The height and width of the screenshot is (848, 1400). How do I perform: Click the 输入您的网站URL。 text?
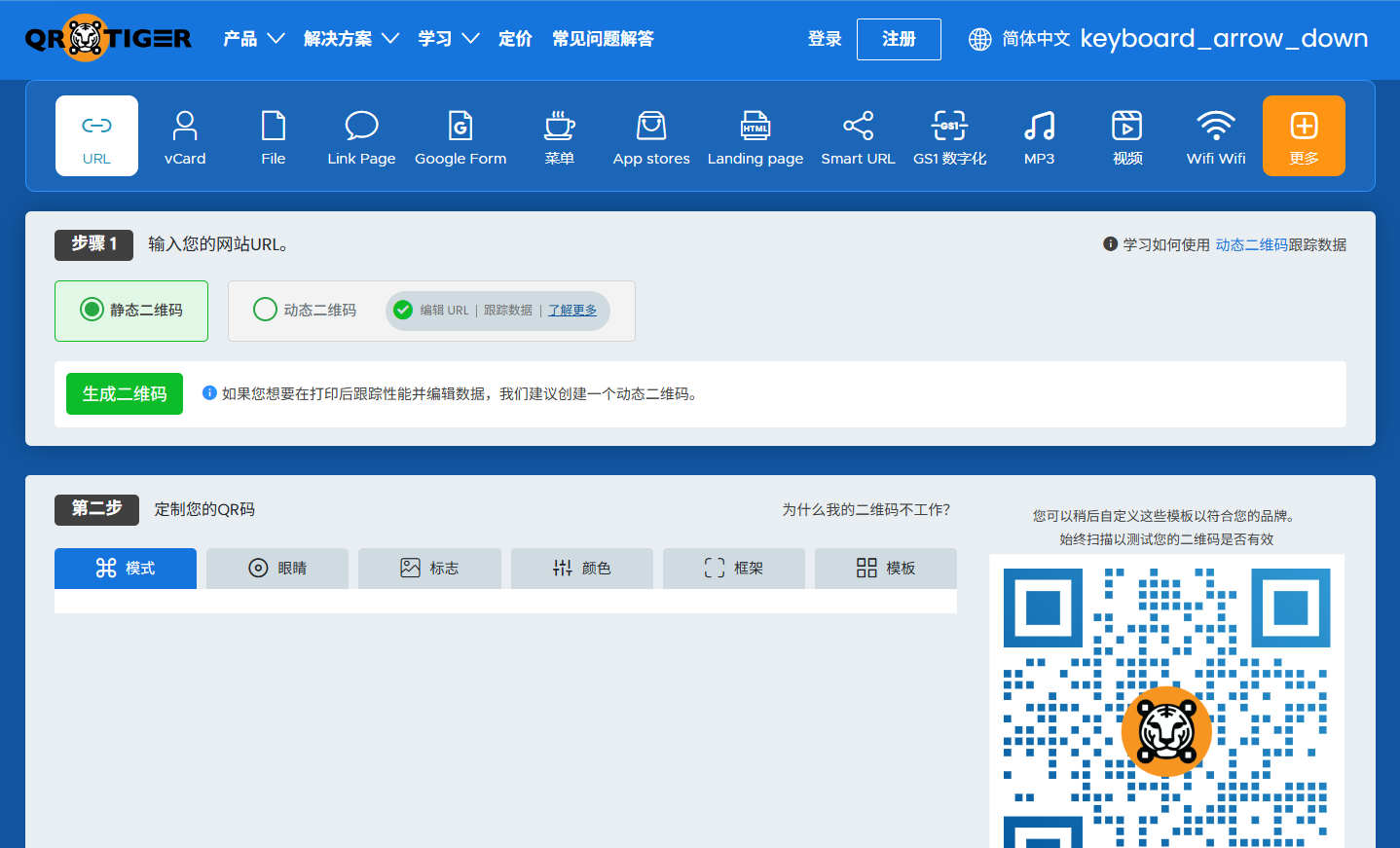(x=218, y=244)
